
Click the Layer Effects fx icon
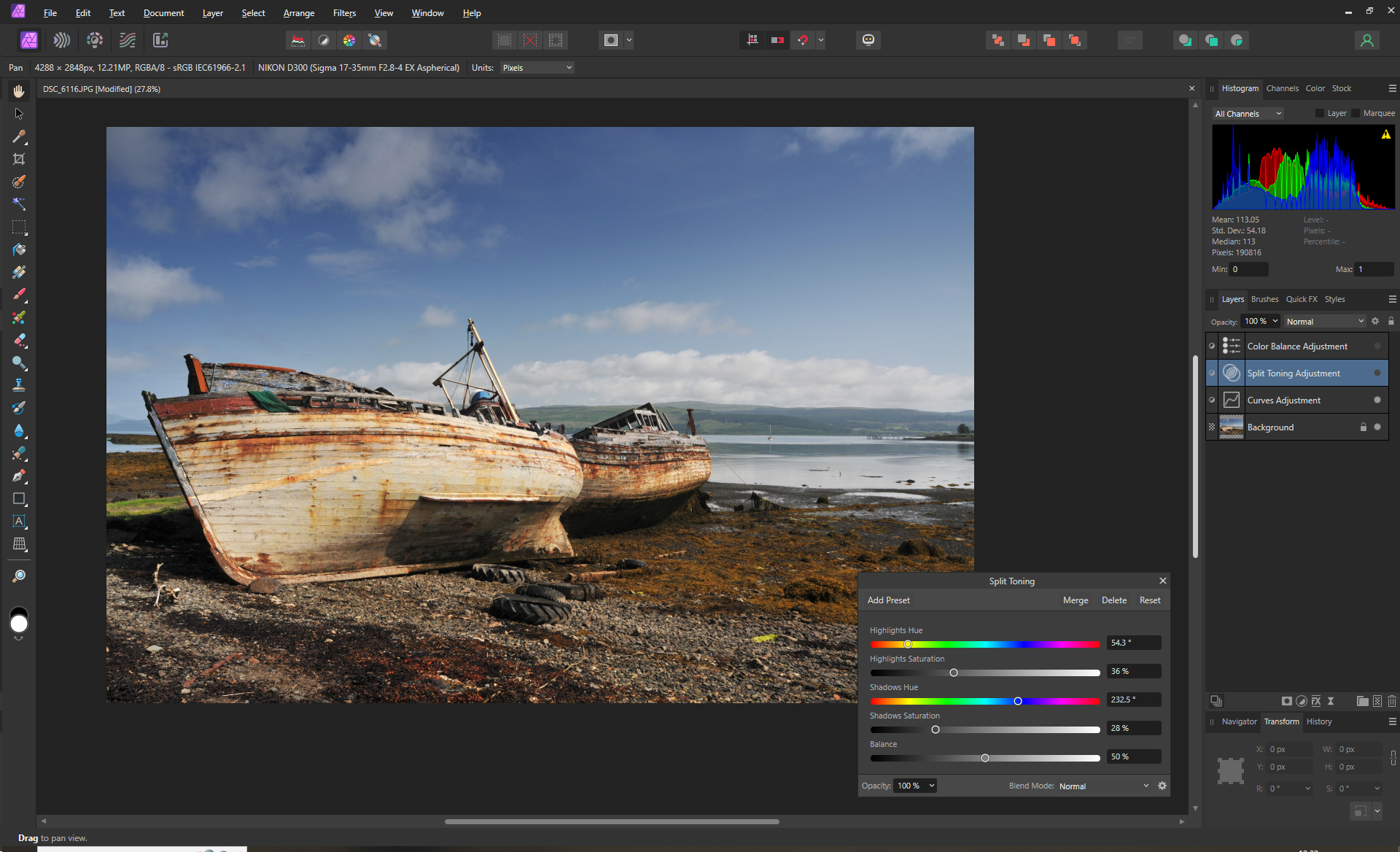click(1316, 701)
